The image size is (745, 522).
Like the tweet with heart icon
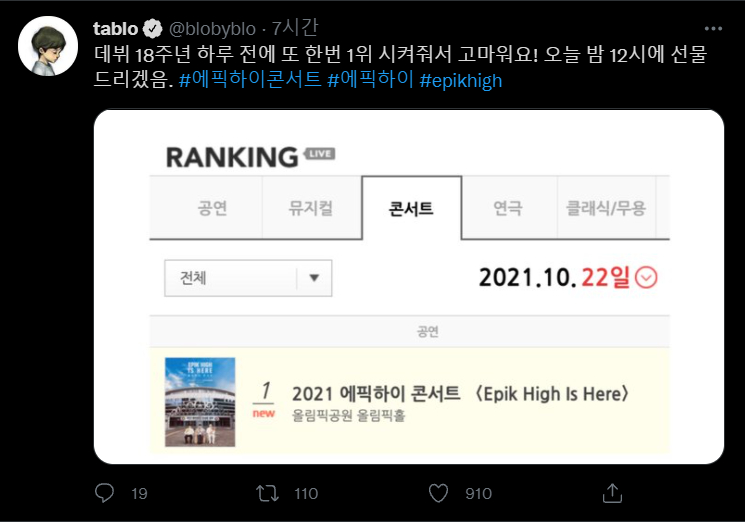point(437,493)
